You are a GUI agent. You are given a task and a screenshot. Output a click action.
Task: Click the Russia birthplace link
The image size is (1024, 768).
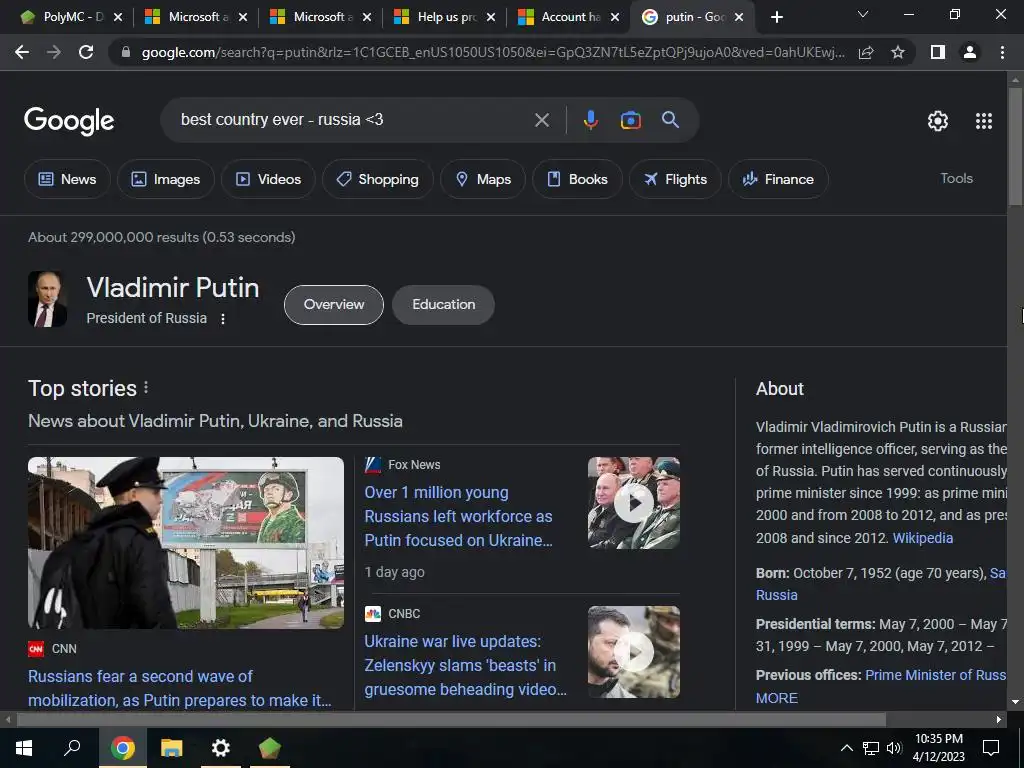(x=776, y=595)
